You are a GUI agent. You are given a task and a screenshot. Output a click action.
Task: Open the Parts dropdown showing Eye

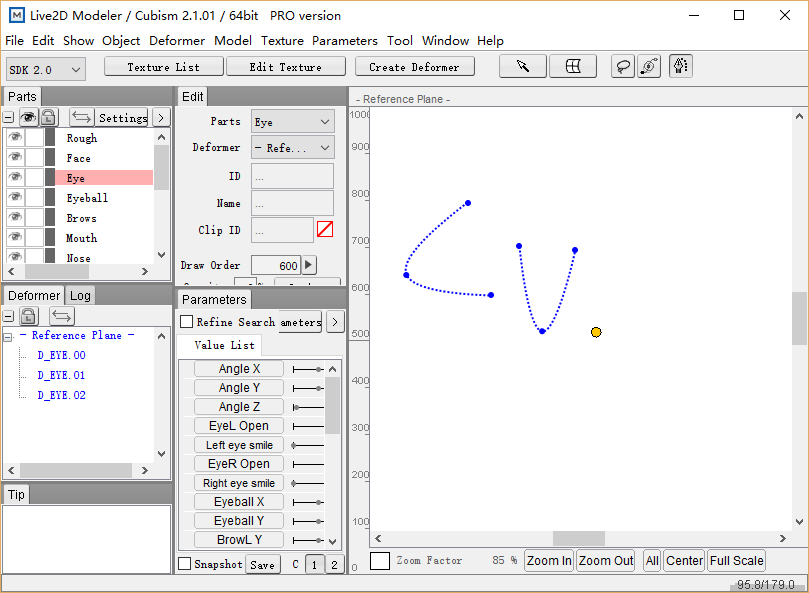click(292, 122)
